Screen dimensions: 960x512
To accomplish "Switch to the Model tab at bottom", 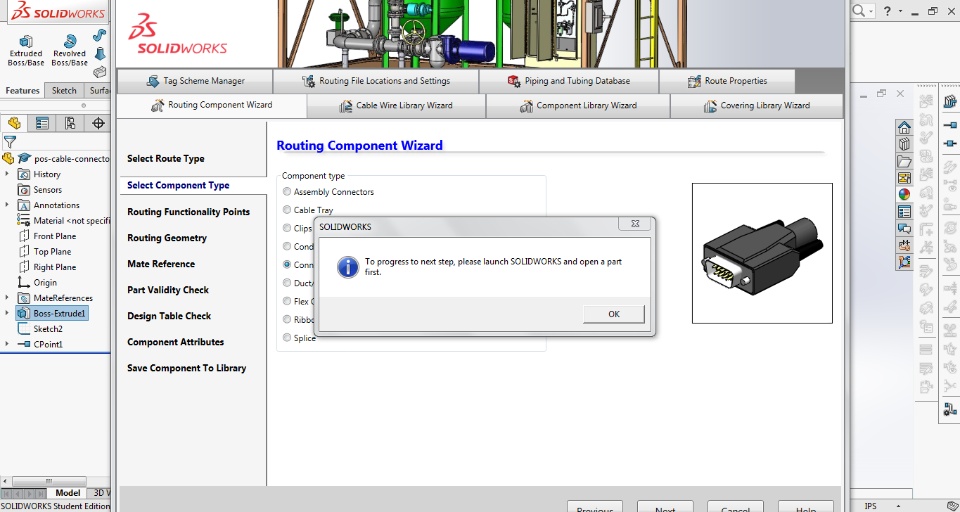I will pyautogui.click(x=67, y=492).
